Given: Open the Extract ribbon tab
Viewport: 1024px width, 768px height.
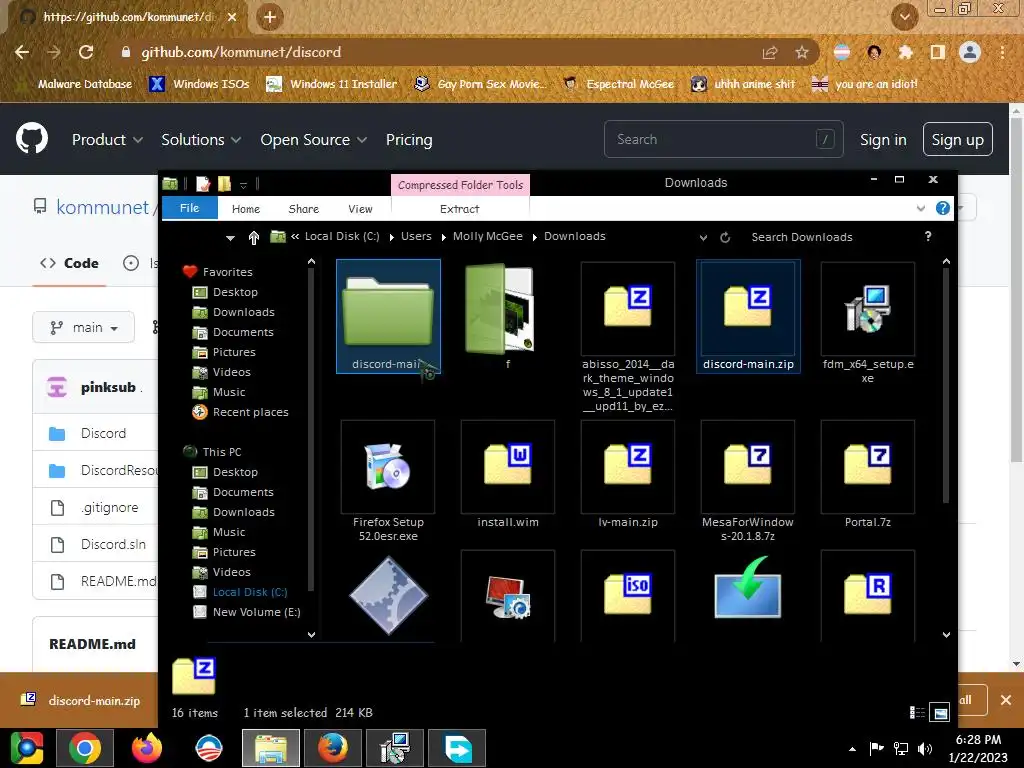Looking at the screenshot, I should click(459, 209).
